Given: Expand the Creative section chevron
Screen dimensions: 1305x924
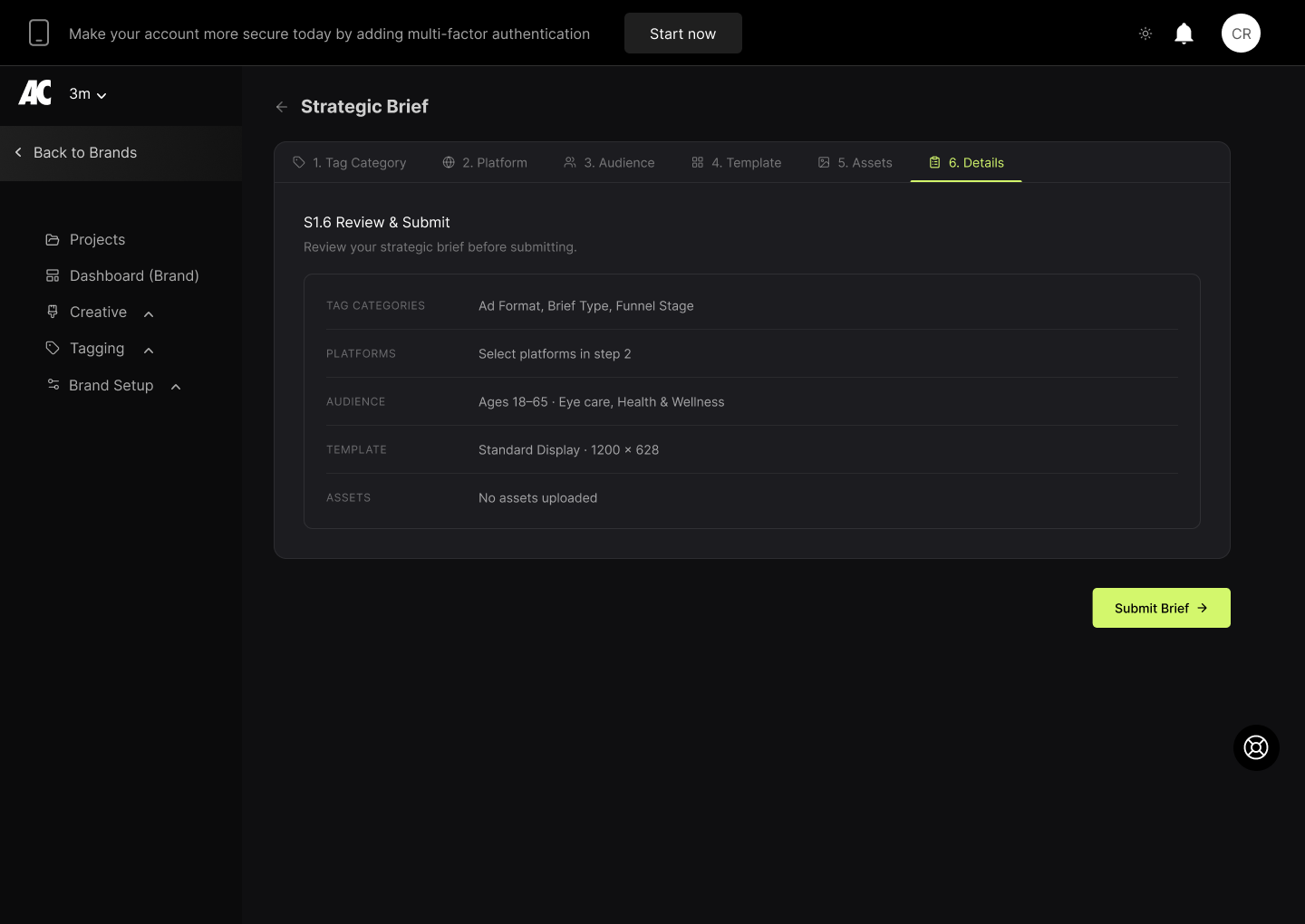Looking at the screenshot, I should [149, 313].
